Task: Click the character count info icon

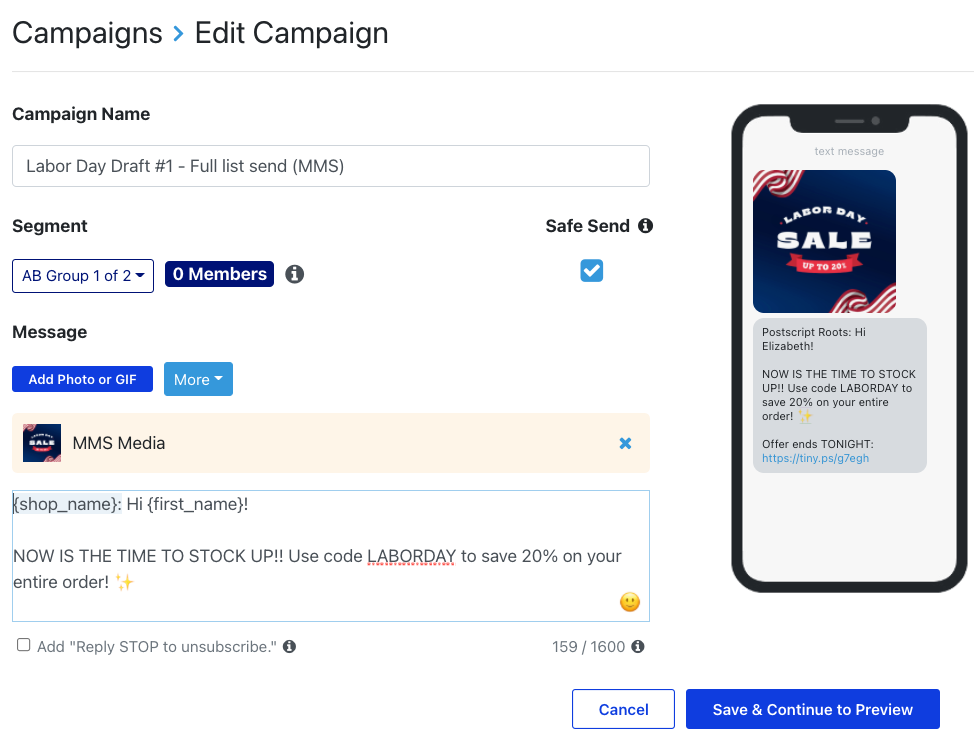Action: [638, 646]
